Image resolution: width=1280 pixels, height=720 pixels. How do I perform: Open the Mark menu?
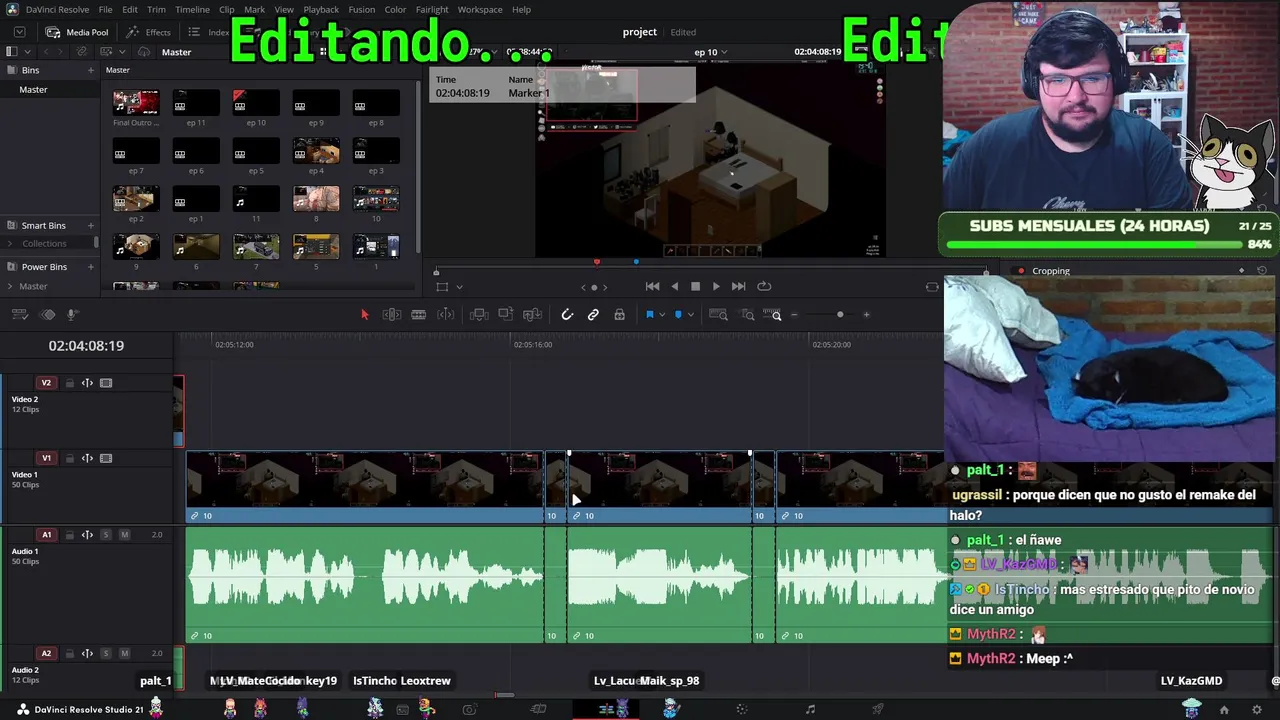coord(255,10)
